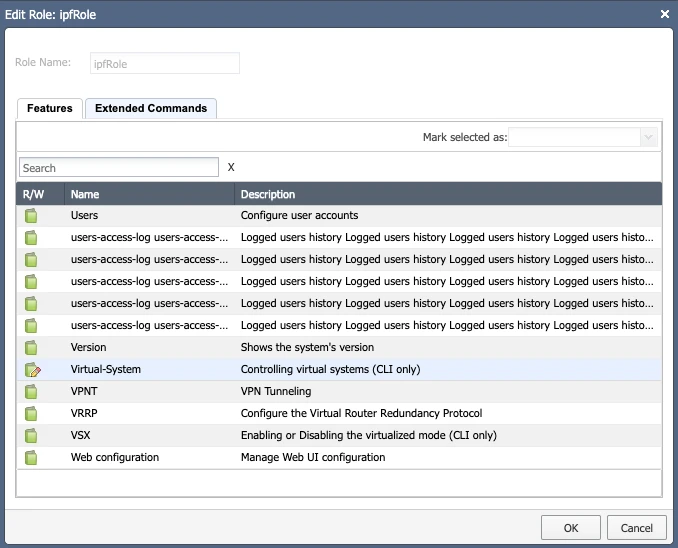Image resolution: width=678 pixels, height=548 pixels.
Task: Select the Features tab
Action: click(50, 108)
